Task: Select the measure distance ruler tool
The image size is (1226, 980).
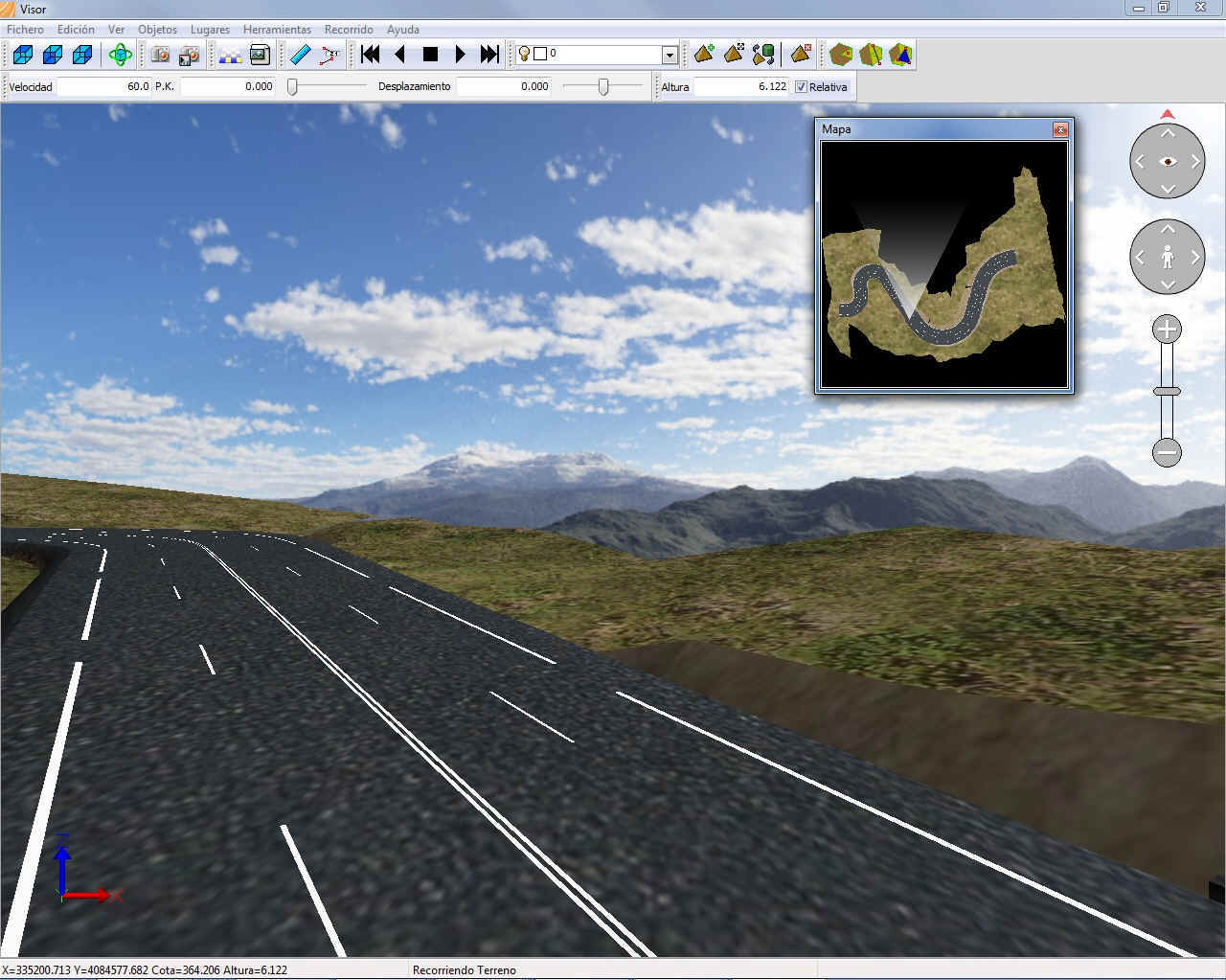Action: pos(301,55)
